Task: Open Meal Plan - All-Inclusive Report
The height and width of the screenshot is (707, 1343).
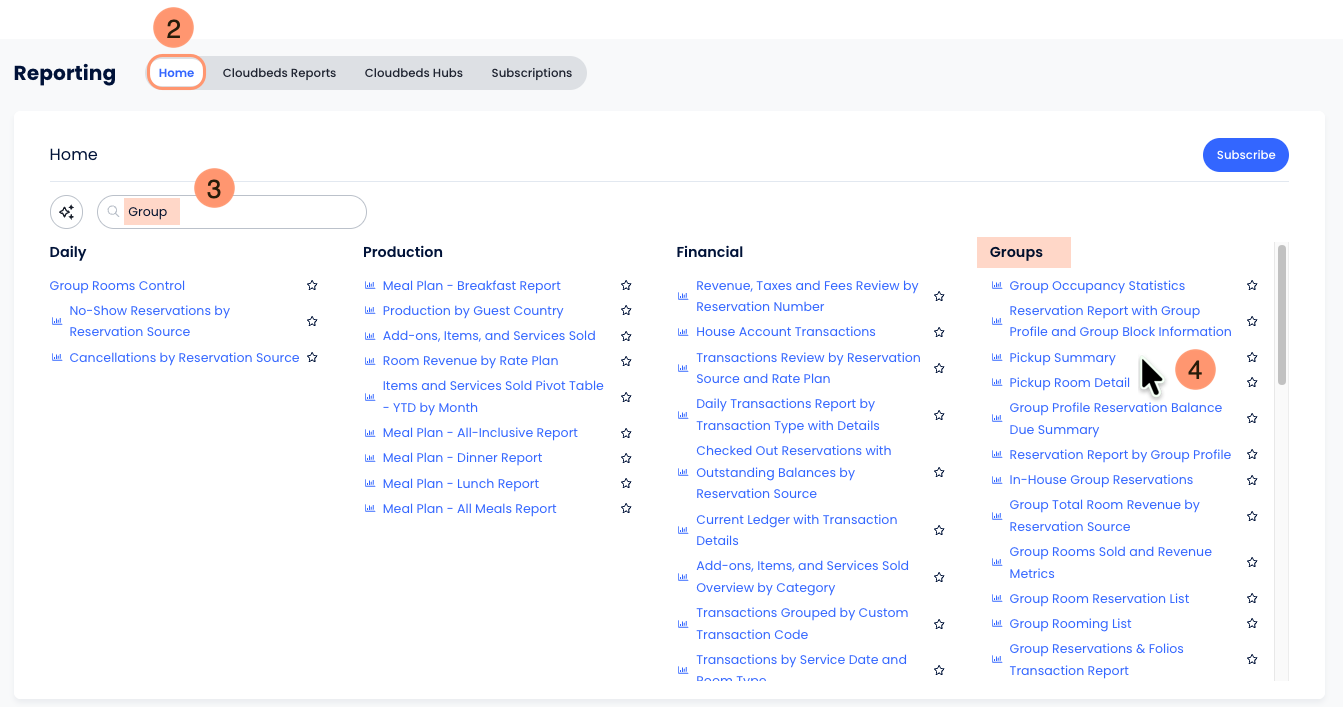Action: (x=480, y=433)
